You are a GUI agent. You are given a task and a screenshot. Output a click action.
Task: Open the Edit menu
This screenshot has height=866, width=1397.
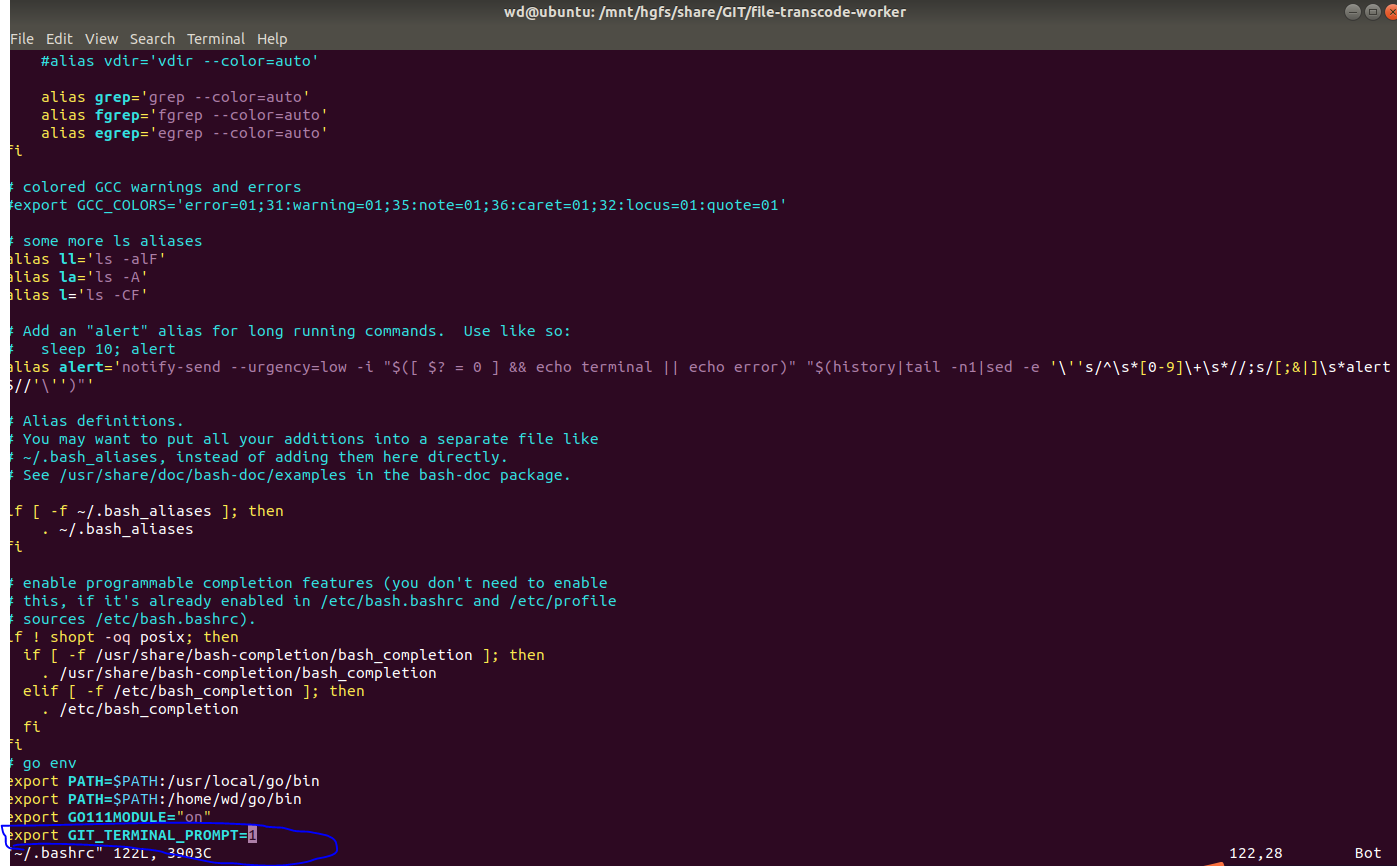[59, 38]
